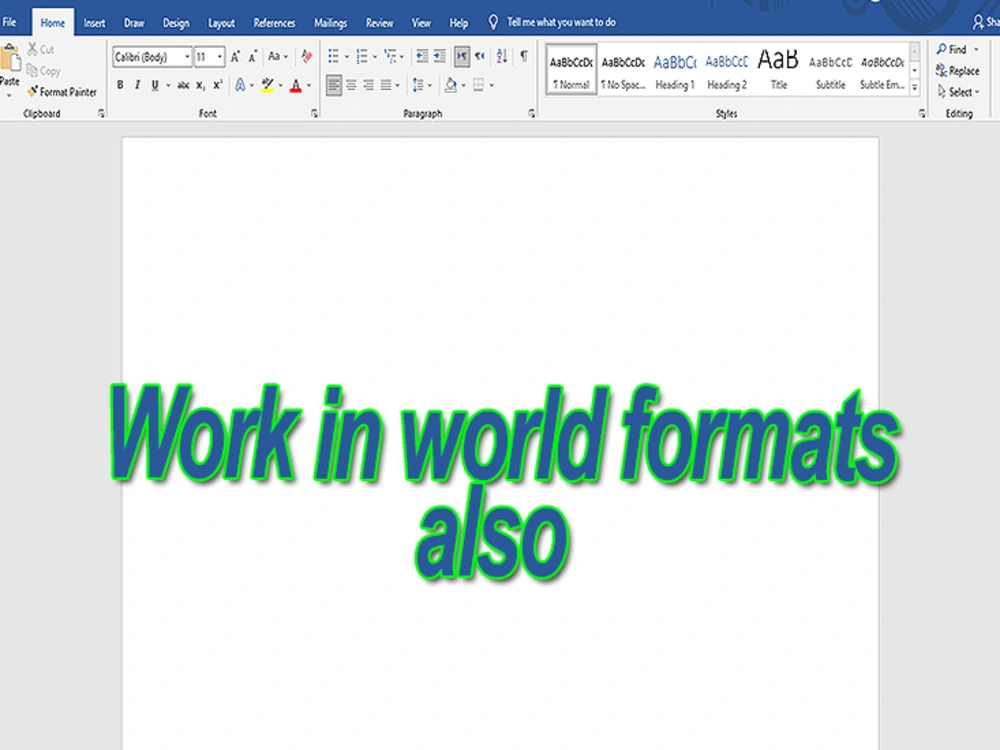Switch to the Review tab
Image resolution: width=1000 pixels, height=750 pixels.
tap(379, 23)
